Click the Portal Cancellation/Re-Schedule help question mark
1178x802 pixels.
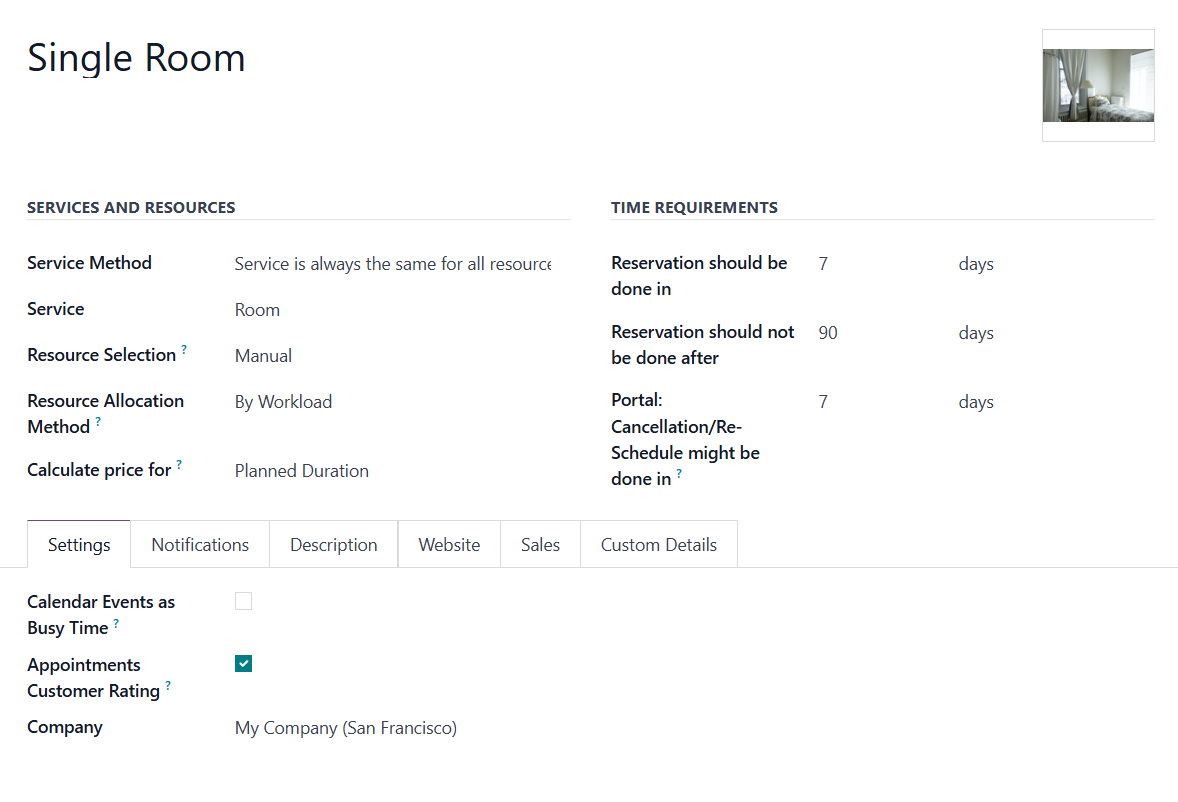coord(679,473)
